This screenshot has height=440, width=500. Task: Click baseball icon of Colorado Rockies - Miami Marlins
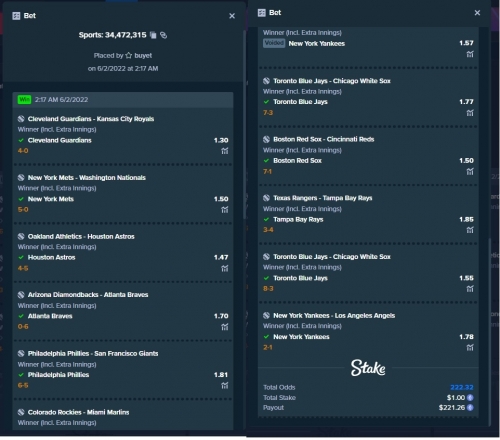coord(21,412)
